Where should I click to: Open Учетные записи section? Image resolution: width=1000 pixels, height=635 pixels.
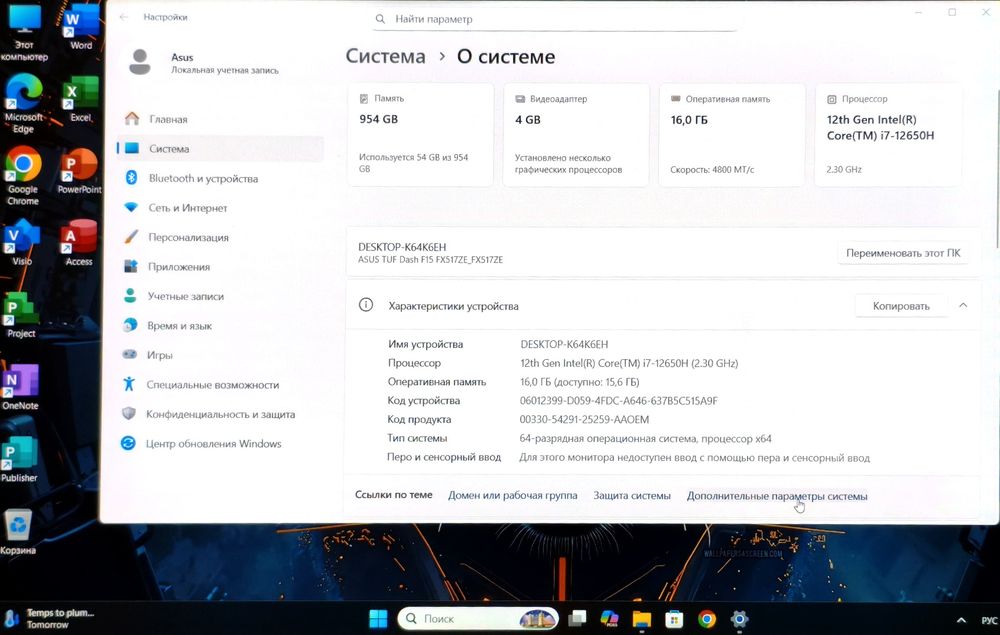point(220,296)
